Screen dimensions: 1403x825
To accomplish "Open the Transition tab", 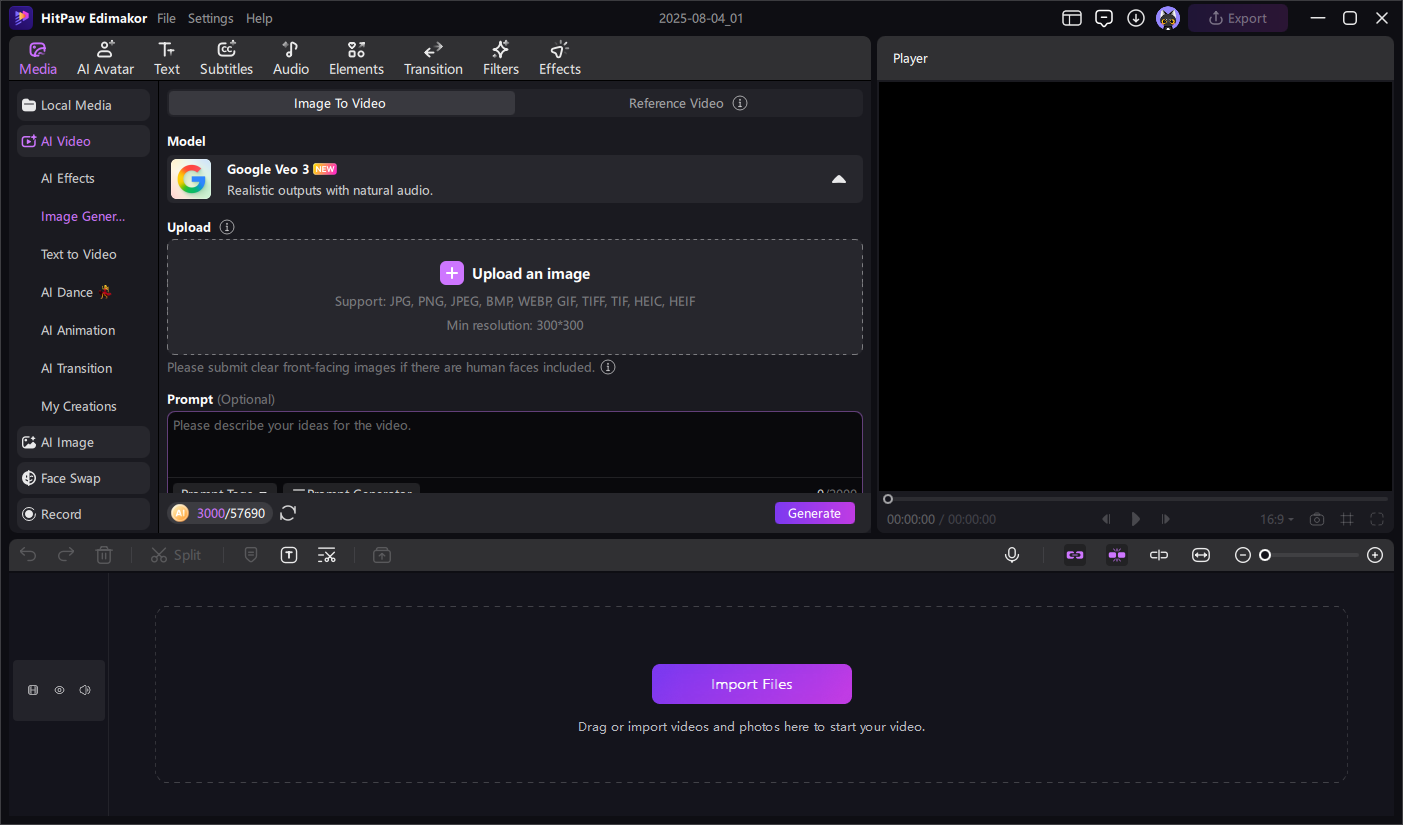I will coord(433,59).
